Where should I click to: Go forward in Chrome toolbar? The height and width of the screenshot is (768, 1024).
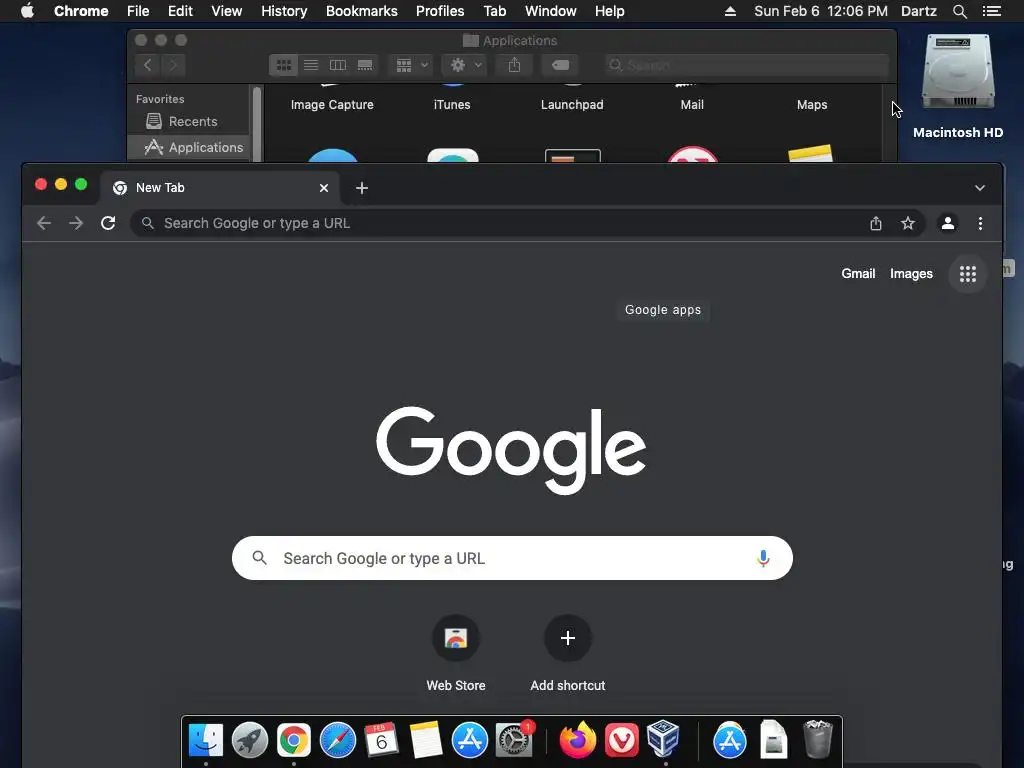coord(76,223)
